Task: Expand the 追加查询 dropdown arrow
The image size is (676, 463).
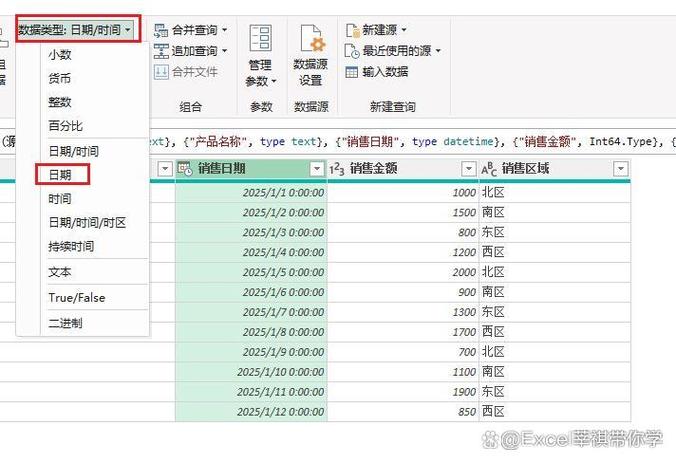Action: point(224,51)
